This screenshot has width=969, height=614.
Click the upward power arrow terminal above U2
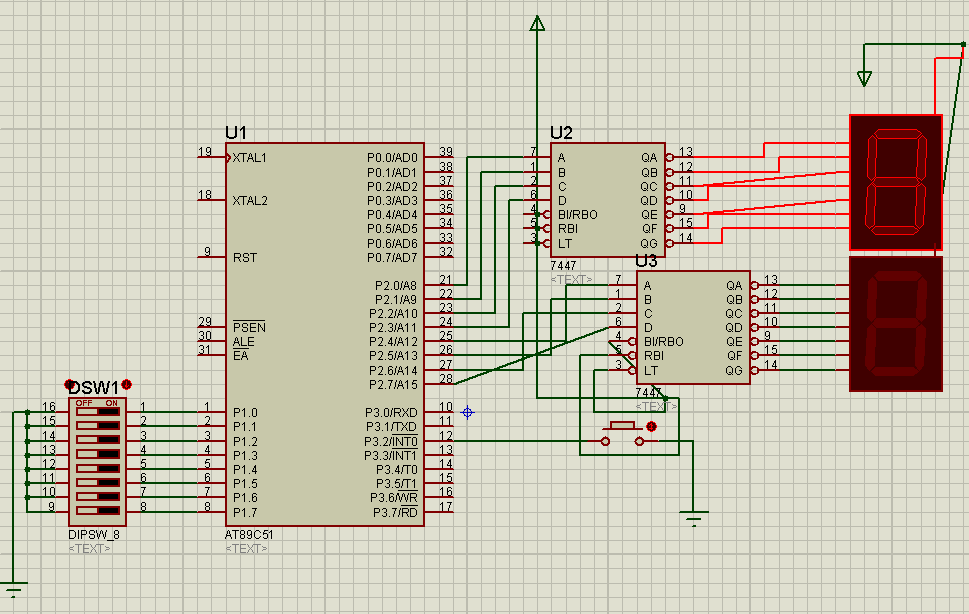[x=537, y=24]
